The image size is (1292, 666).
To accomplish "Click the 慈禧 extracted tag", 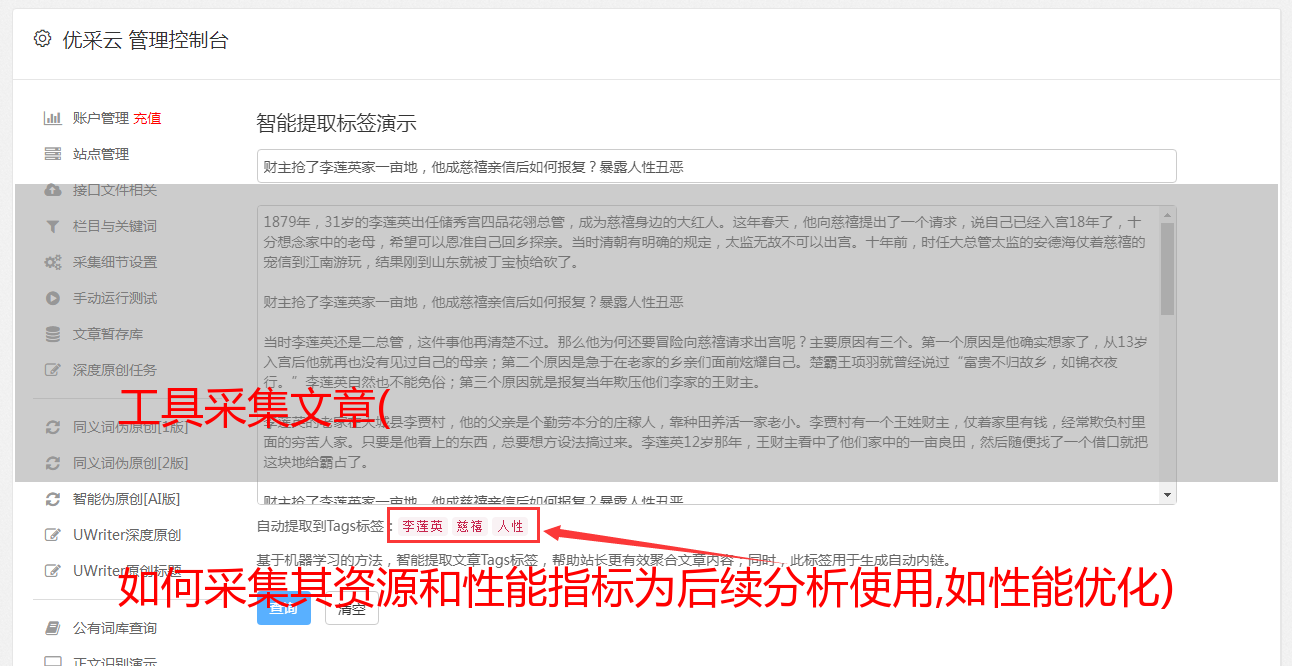I will tap(470, 526).
